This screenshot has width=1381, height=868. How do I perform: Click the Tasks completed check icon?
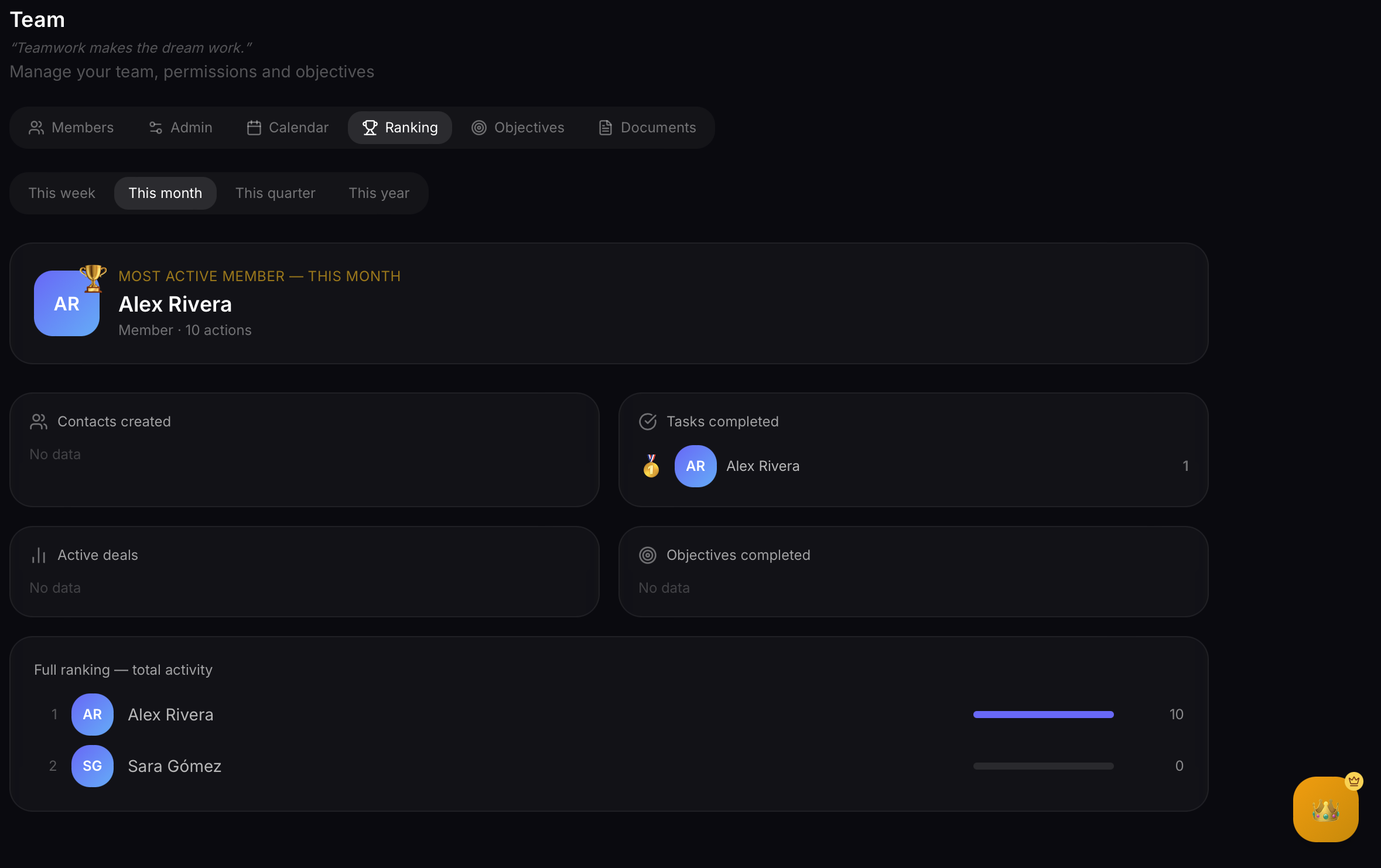pyautogui.click(x=648, y=422)
